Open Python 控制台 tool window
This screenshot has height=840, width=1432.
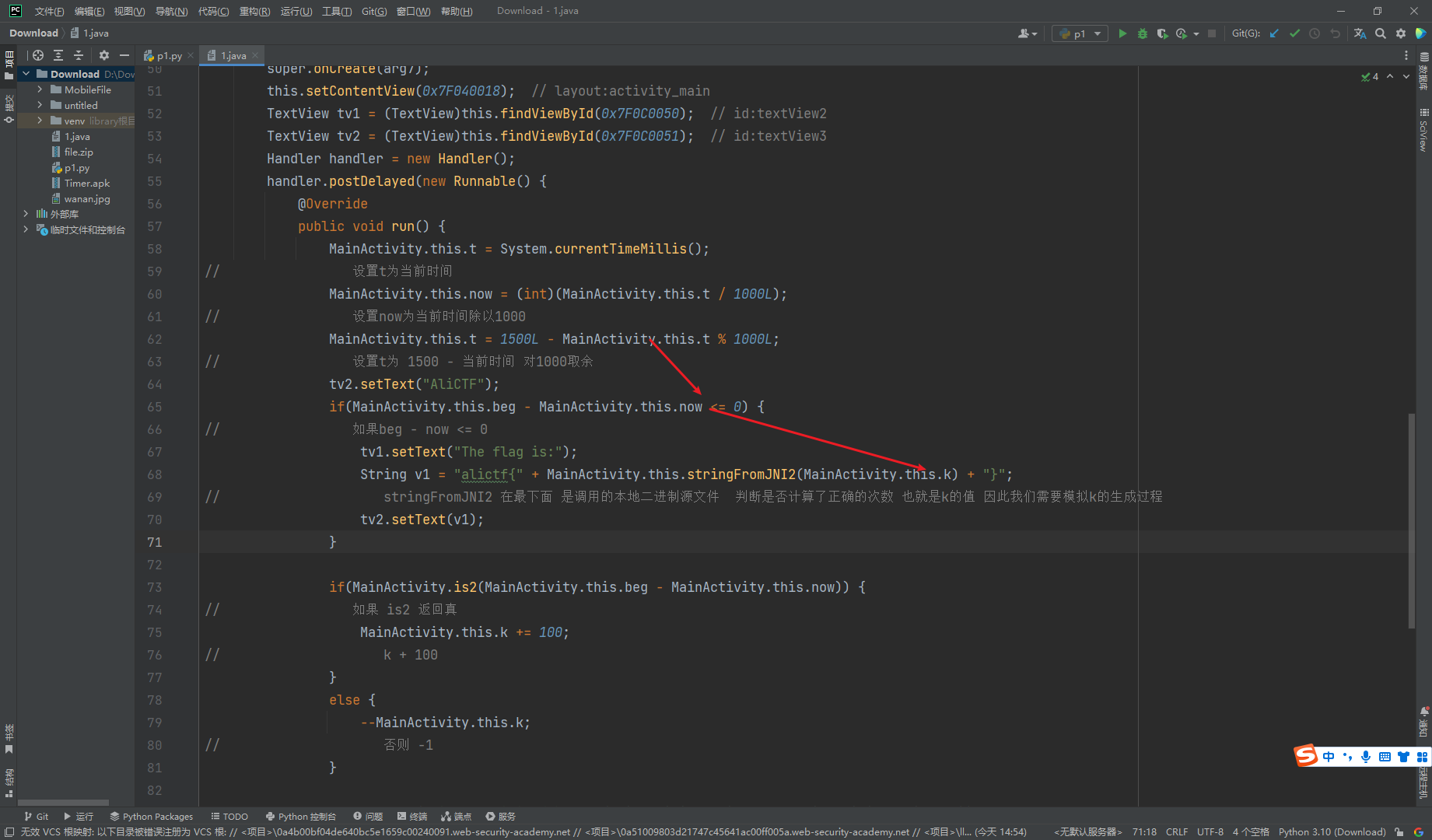click(x=301, y=816)
